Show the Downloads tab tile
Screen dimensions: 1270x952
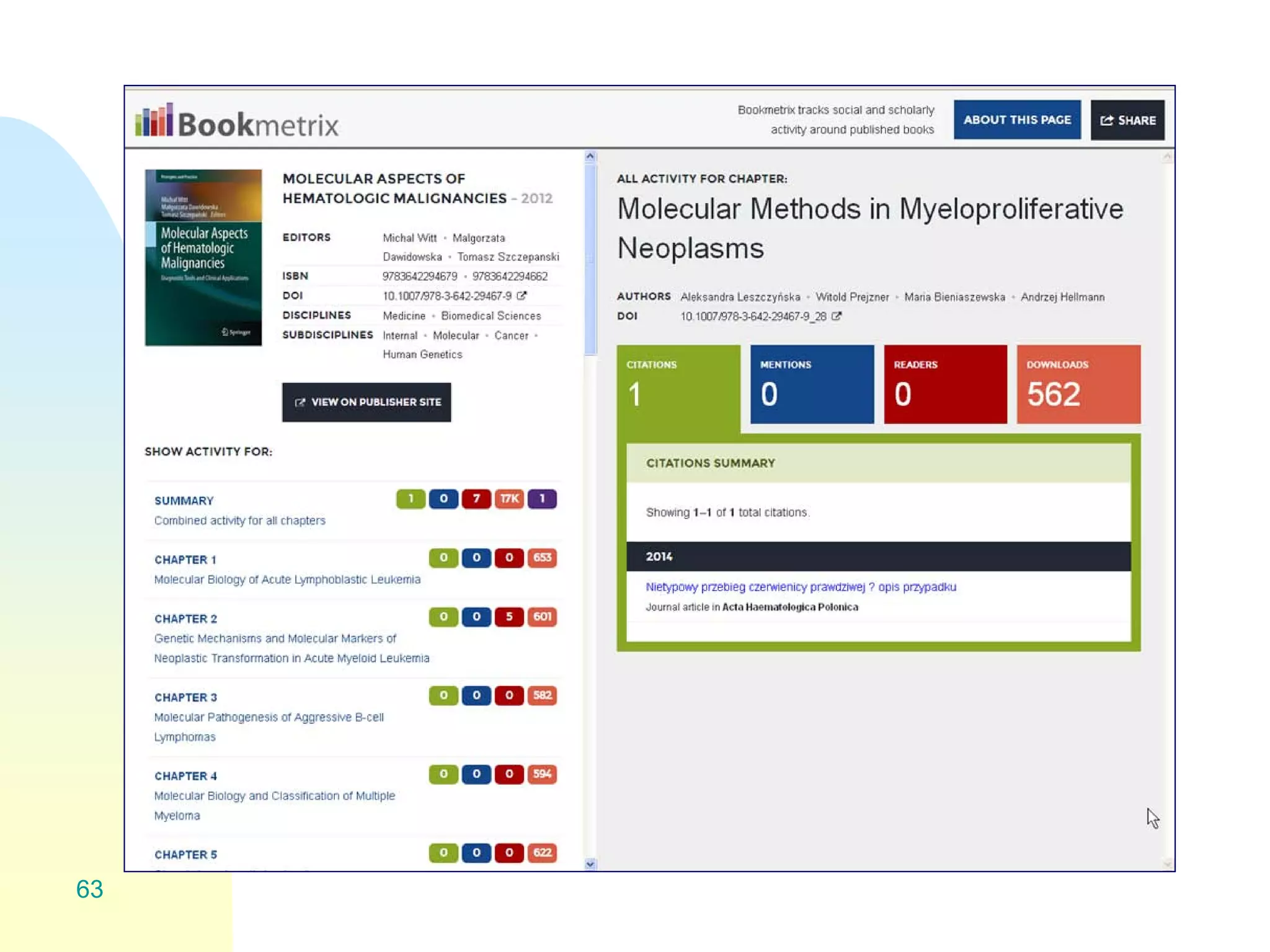coord(1078,384)
